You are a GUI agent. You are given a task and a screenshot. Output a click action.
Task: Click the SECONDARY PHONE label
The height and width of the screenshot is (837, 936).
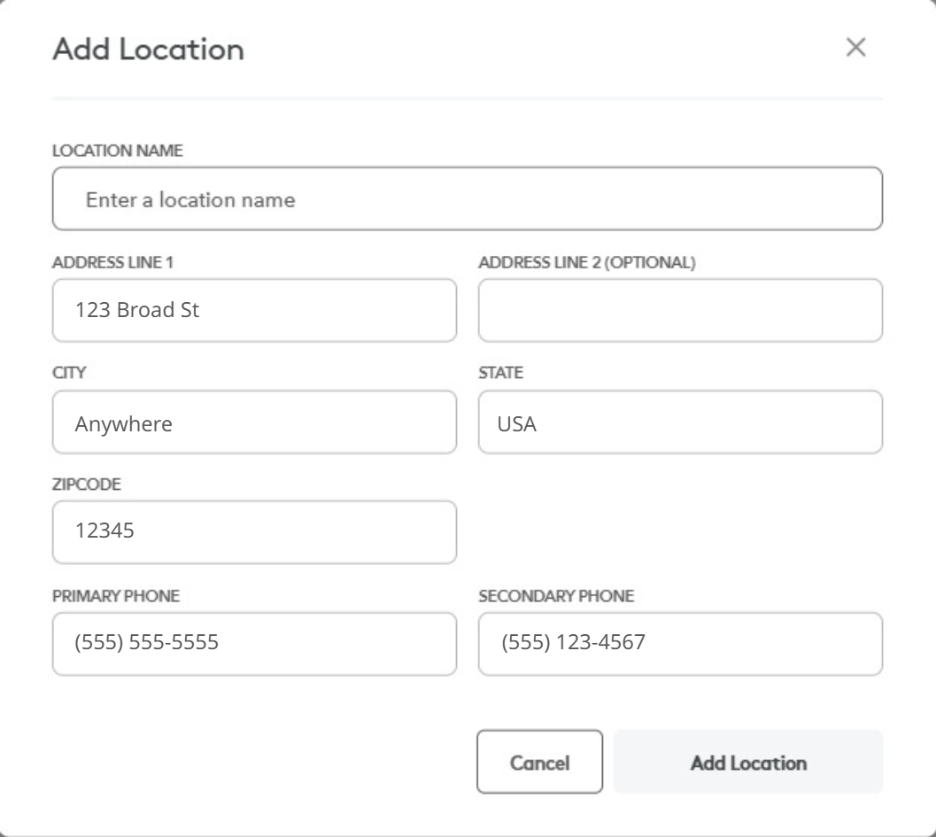(556, 596)
